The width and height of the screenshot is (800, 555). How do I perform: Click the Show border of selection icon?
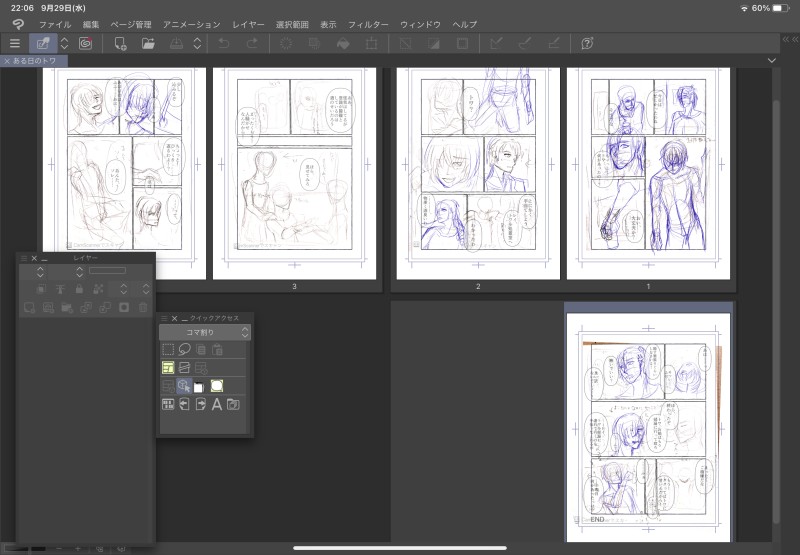[462, 43]
